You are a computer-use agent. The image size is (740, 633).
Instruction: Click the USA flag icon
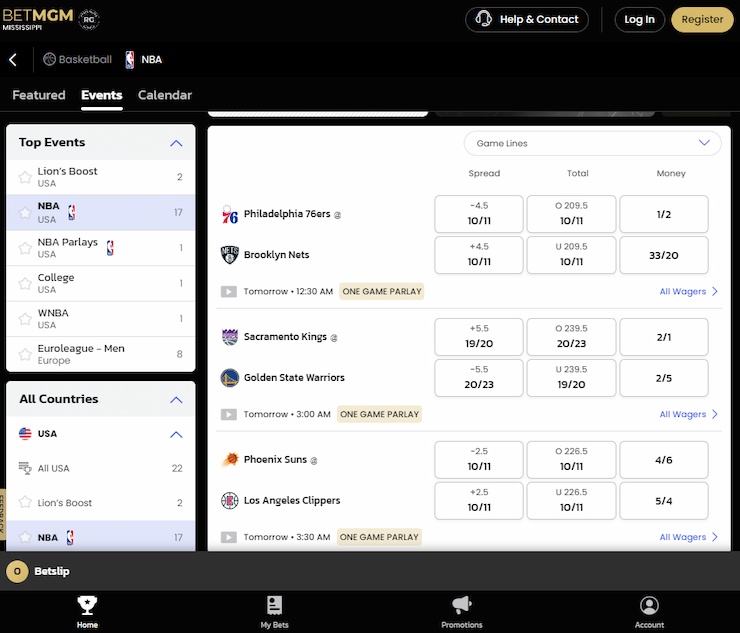pyautogui.click(x=25, y=433)
